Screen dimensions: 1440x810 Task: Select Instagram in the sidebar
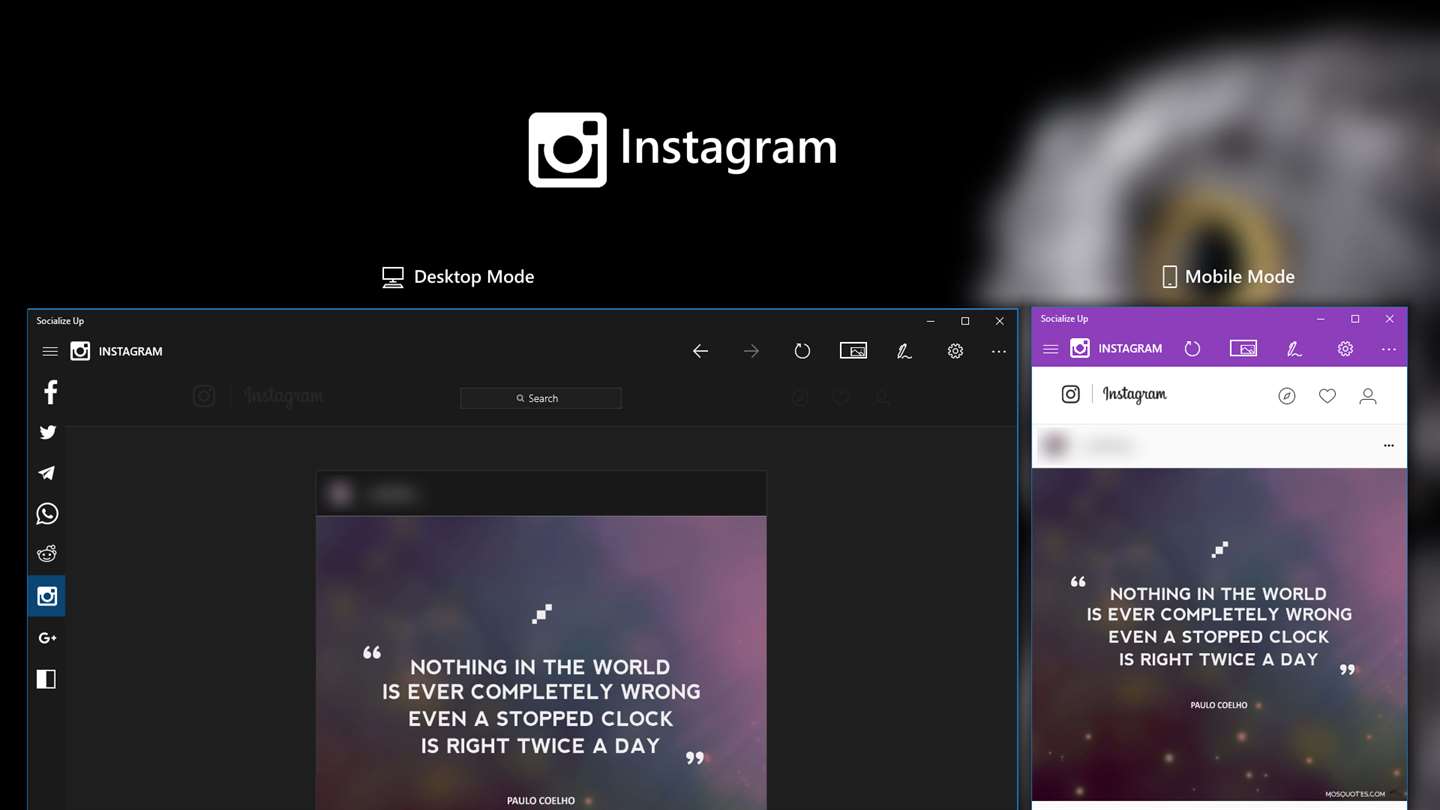click(47, 596)
